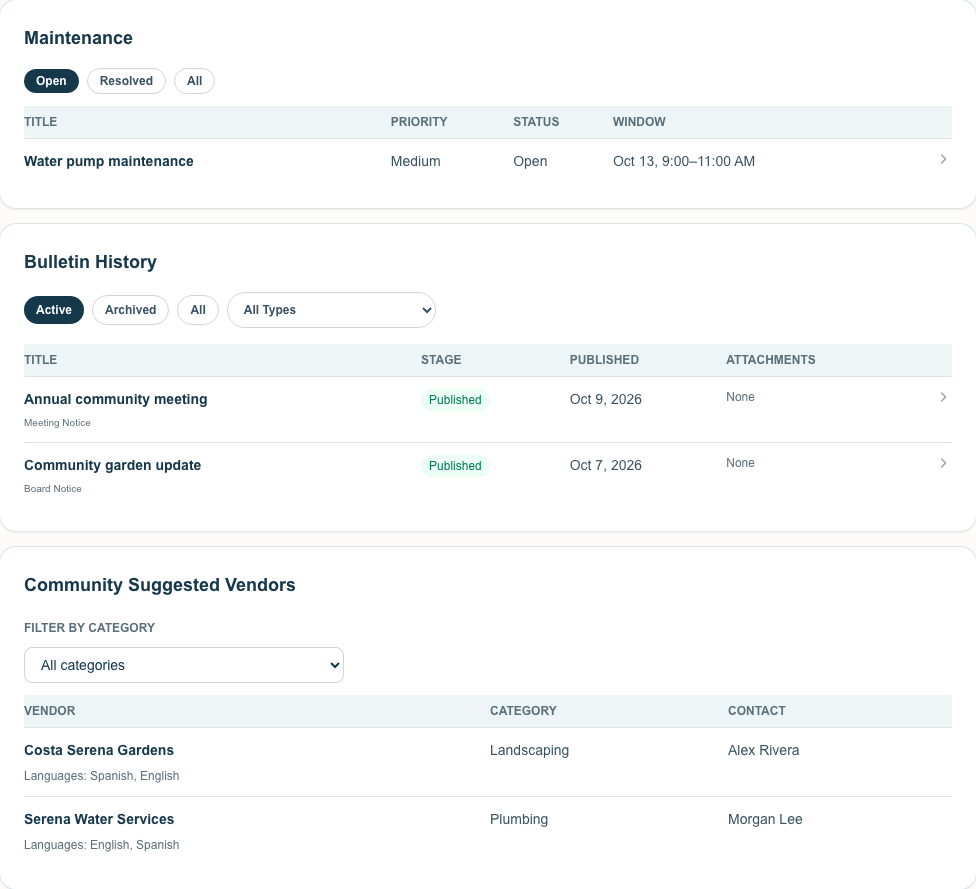Screen dimensions: 976x889
Task: Click the STAGE column header
Action: click(x=441, y=360)
